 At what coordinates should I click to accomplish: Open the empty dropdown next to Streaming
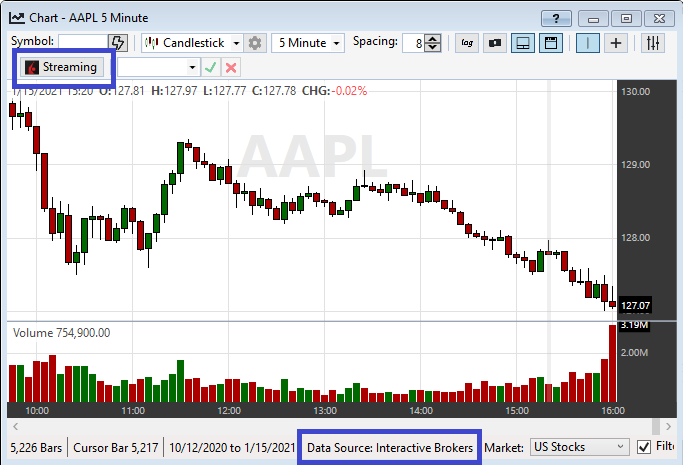point(159,67)
